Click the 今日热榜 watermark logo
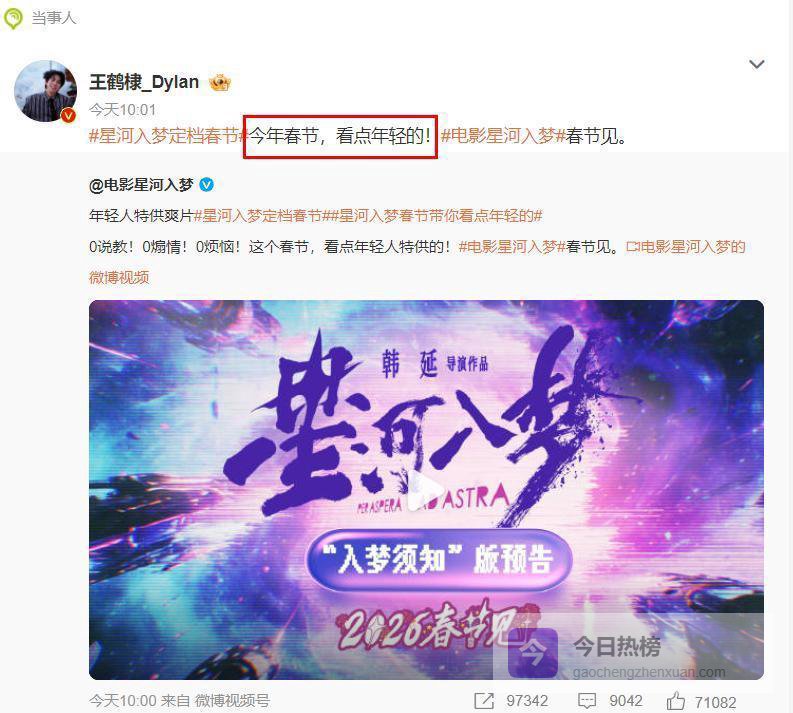The width and height of the screenshot is (793, 713). click(533, 652)
